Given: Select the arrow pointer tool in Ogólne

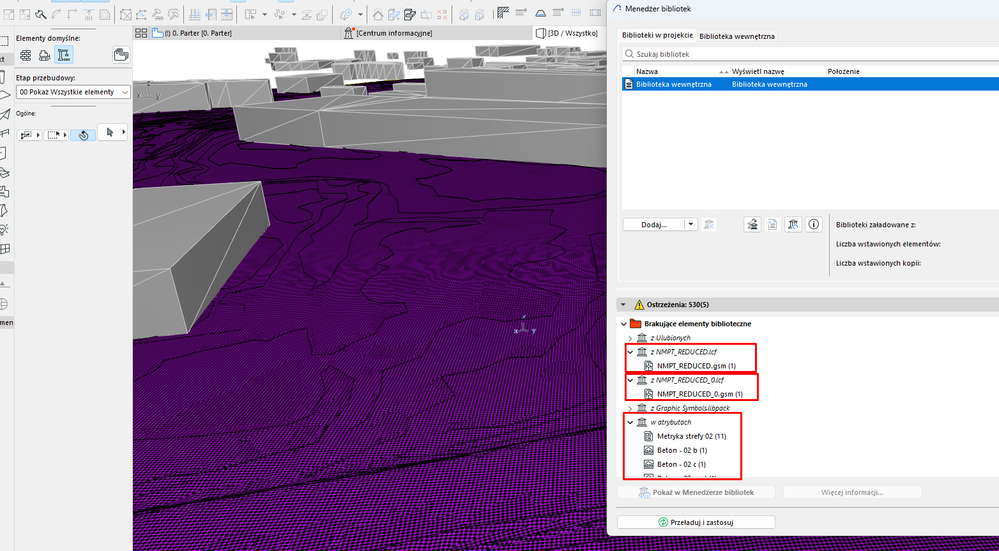Looking at the screenshot, I should tap(110, 133).
